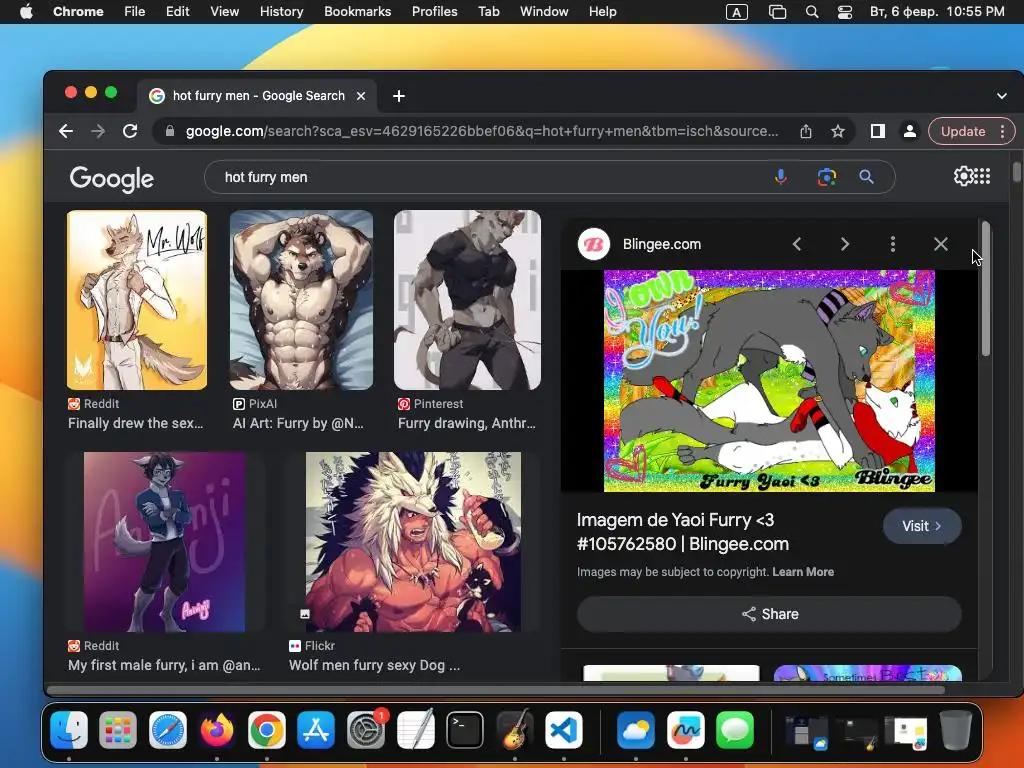Open the Chrome menu in the menu bar
1024x768 pixels.
pos(78,12)
